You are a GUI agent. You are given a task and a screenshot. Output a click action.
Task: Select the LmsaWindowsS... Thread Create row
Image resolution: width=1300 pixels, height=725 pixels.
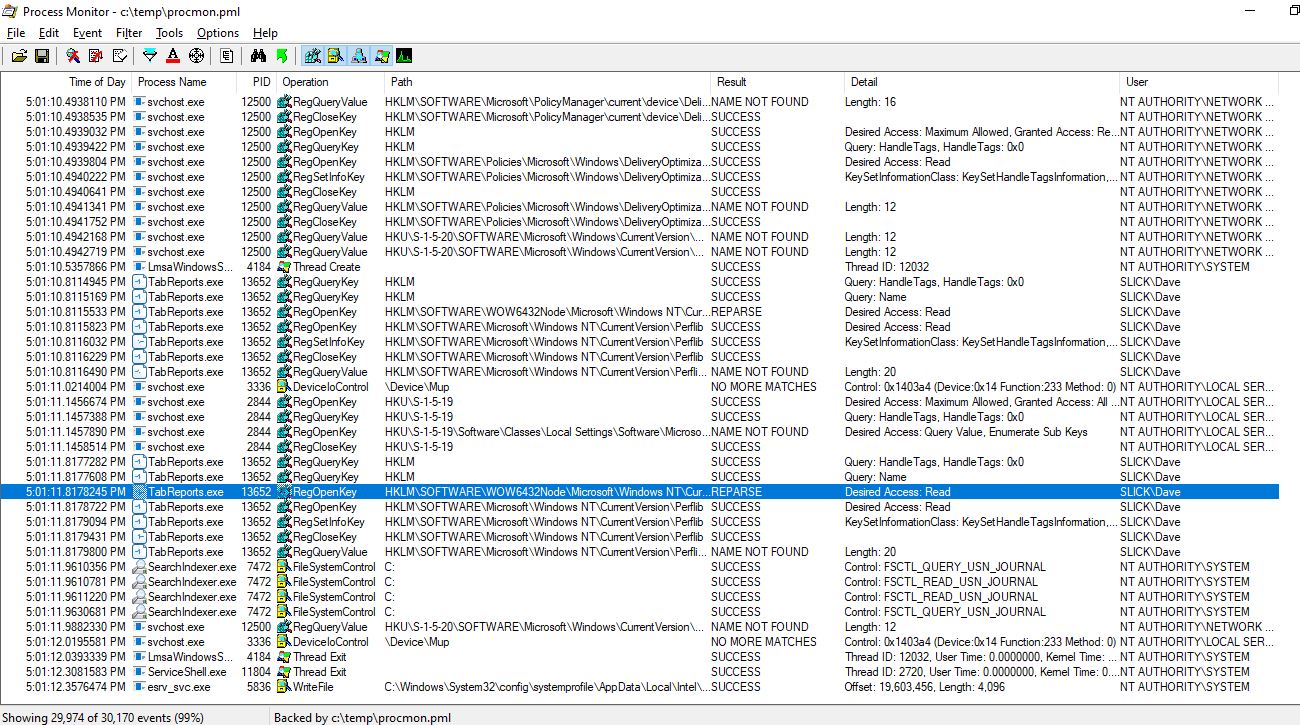click(640, 267)
